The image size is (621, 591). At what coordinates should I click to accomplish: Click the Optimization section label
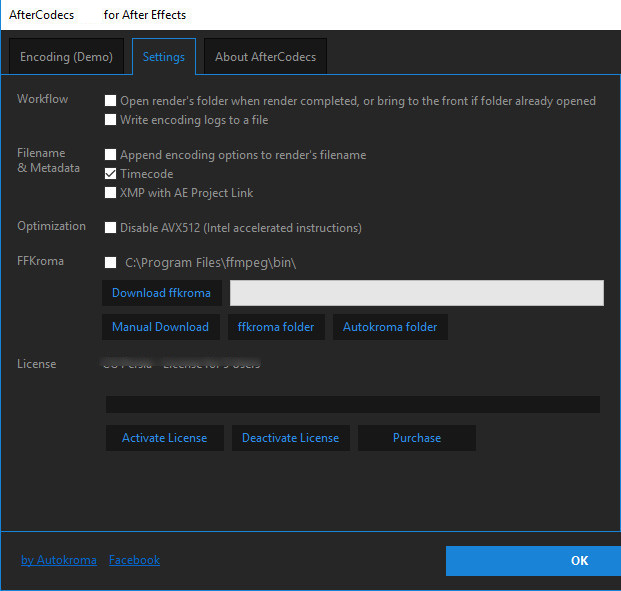[x=51, y=226]
